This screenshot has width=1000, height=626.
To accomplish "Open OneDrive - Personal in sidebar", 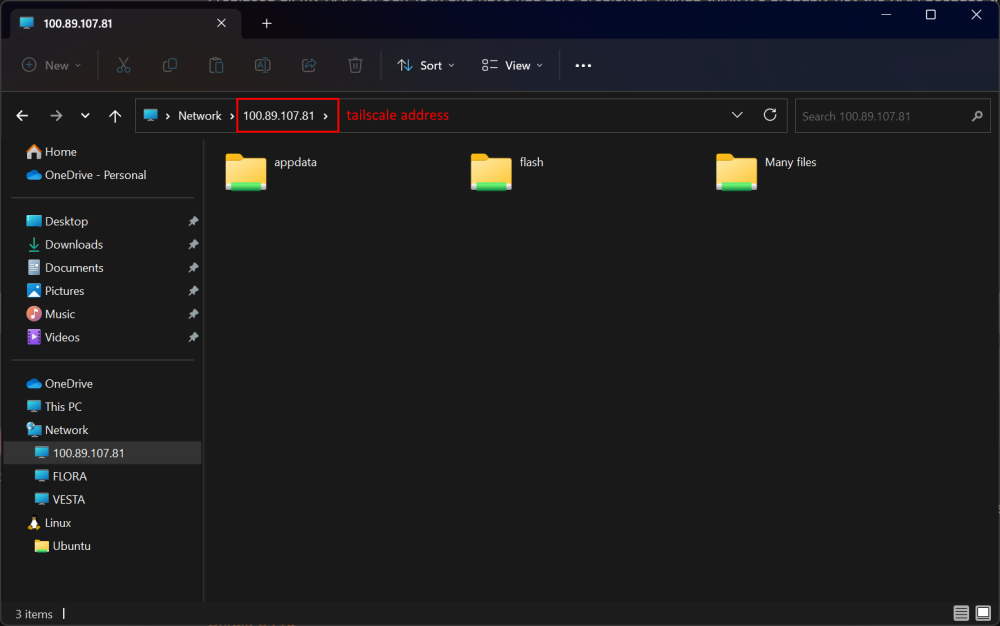I will point(86,175).
